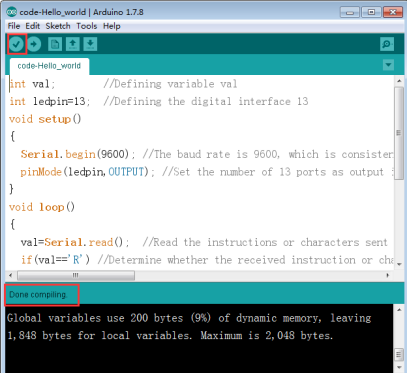408x374 pixels.
Task: Click the '//Defining the digital interface 13' comment
Action: click(206, 101)
